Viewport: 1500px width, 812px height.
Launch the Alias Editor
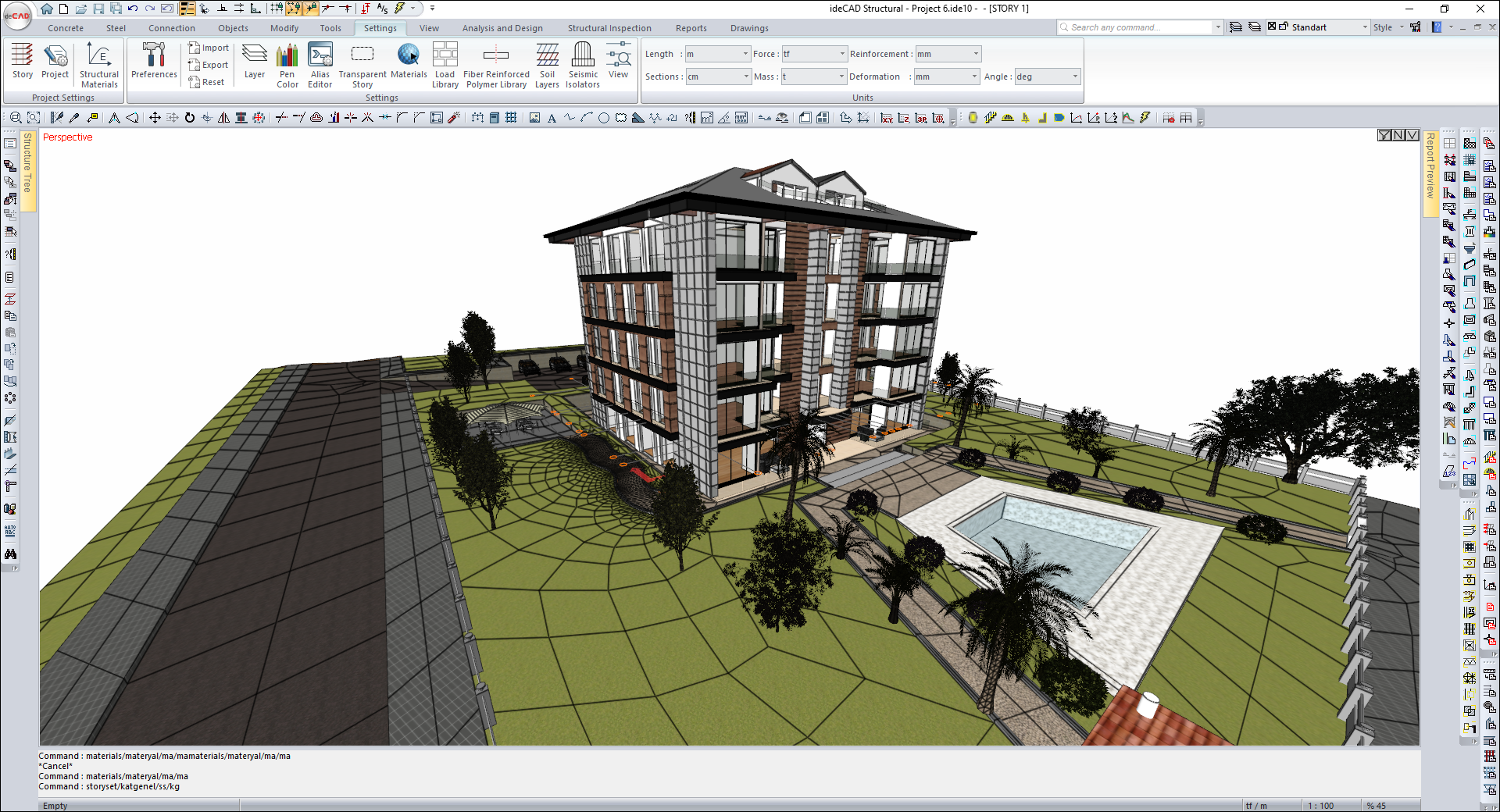point(320,66)
